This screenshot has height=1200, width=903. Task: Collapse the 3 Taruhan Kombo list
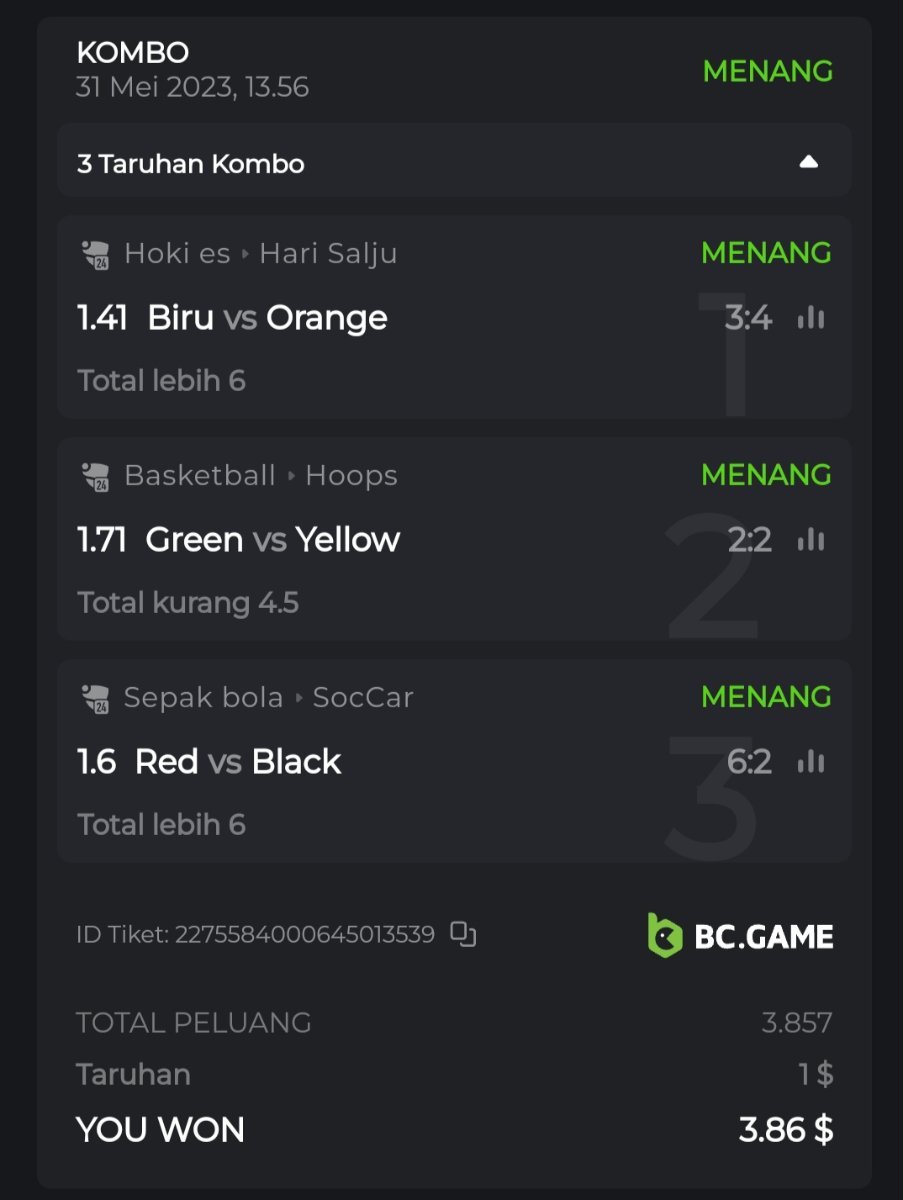[x=809, y=162]
